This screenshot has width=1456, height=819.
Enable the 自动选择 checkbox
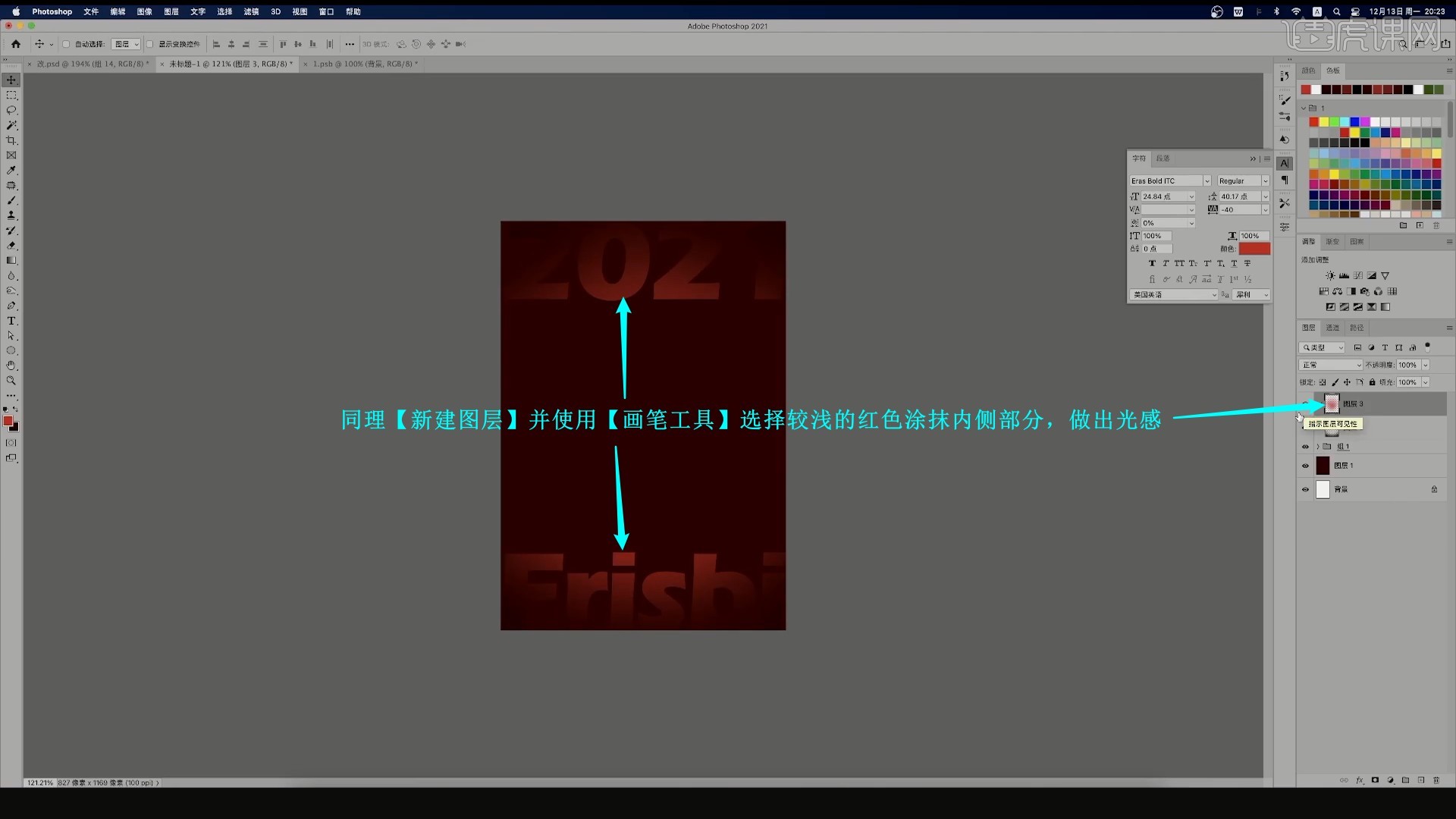point(66,44)
